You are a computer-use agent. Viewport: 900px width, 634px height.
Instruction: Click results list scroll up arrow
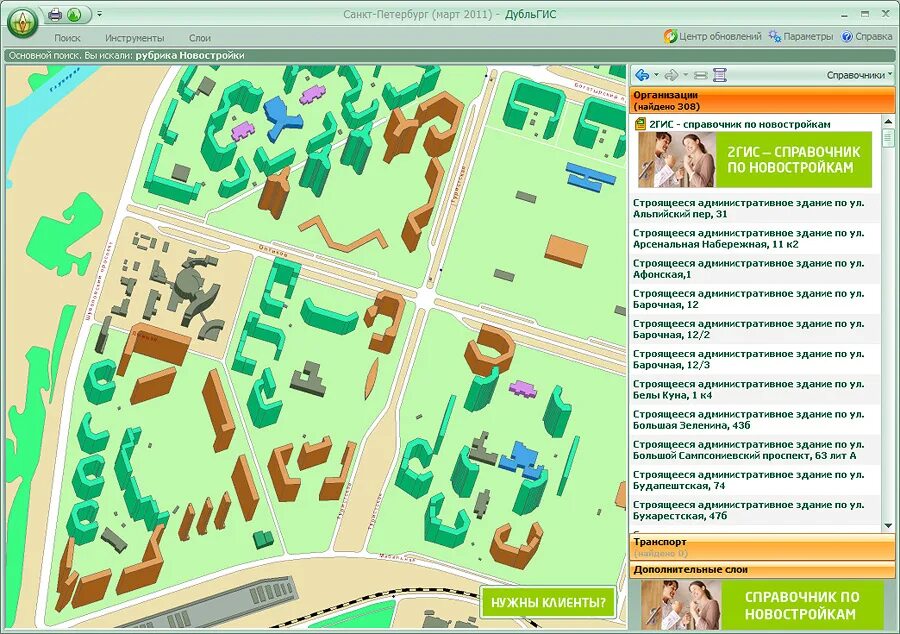click(889, 122)
